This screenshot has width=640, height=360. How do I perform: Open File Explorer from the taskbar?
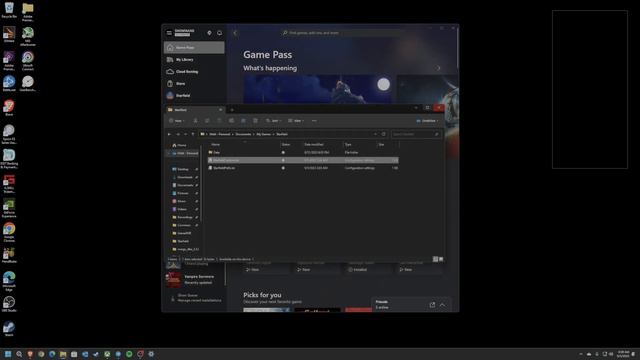63,354
